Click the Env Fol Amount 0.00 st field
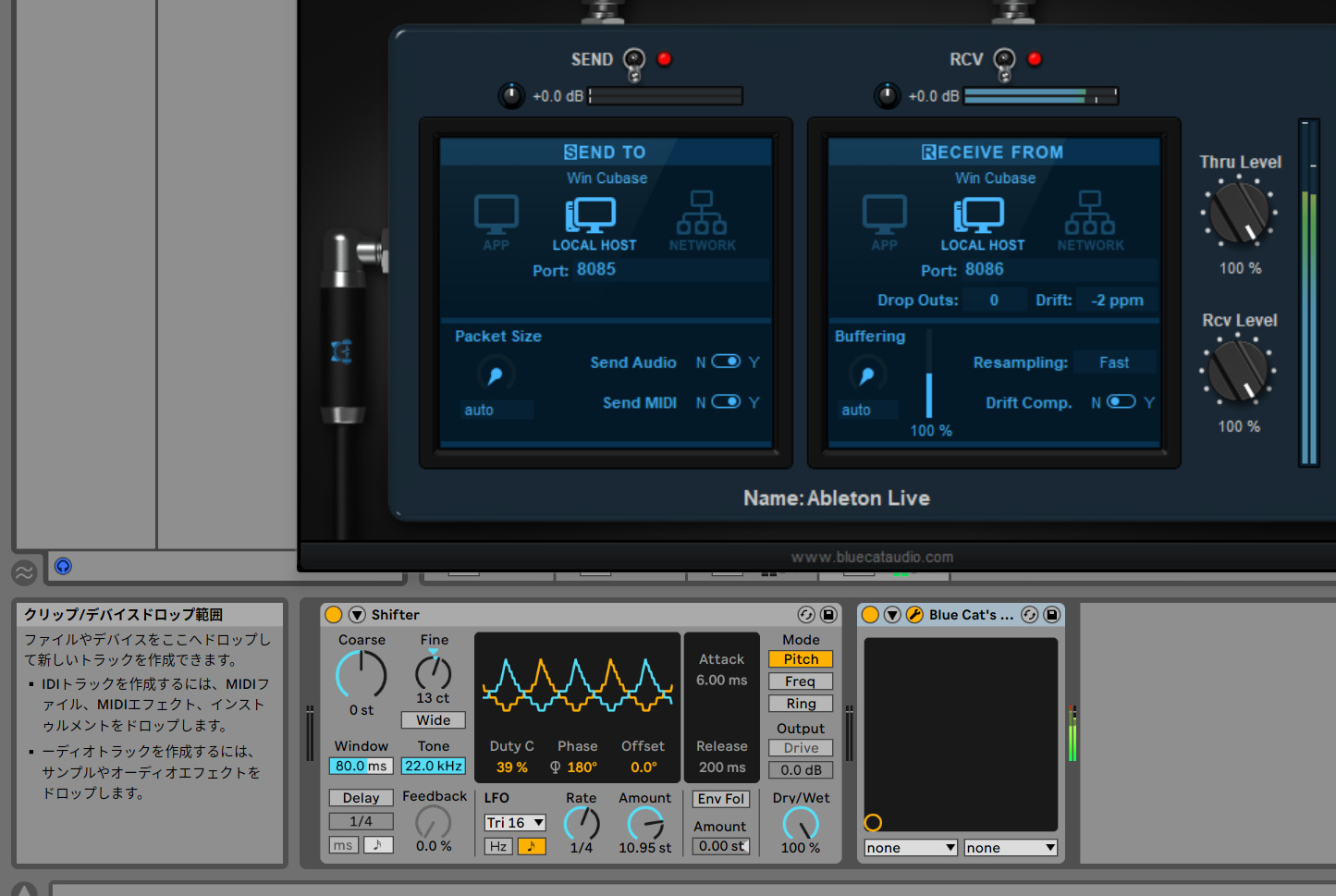The height and width of the screenshot is (896, 1336). coord(720,846)
